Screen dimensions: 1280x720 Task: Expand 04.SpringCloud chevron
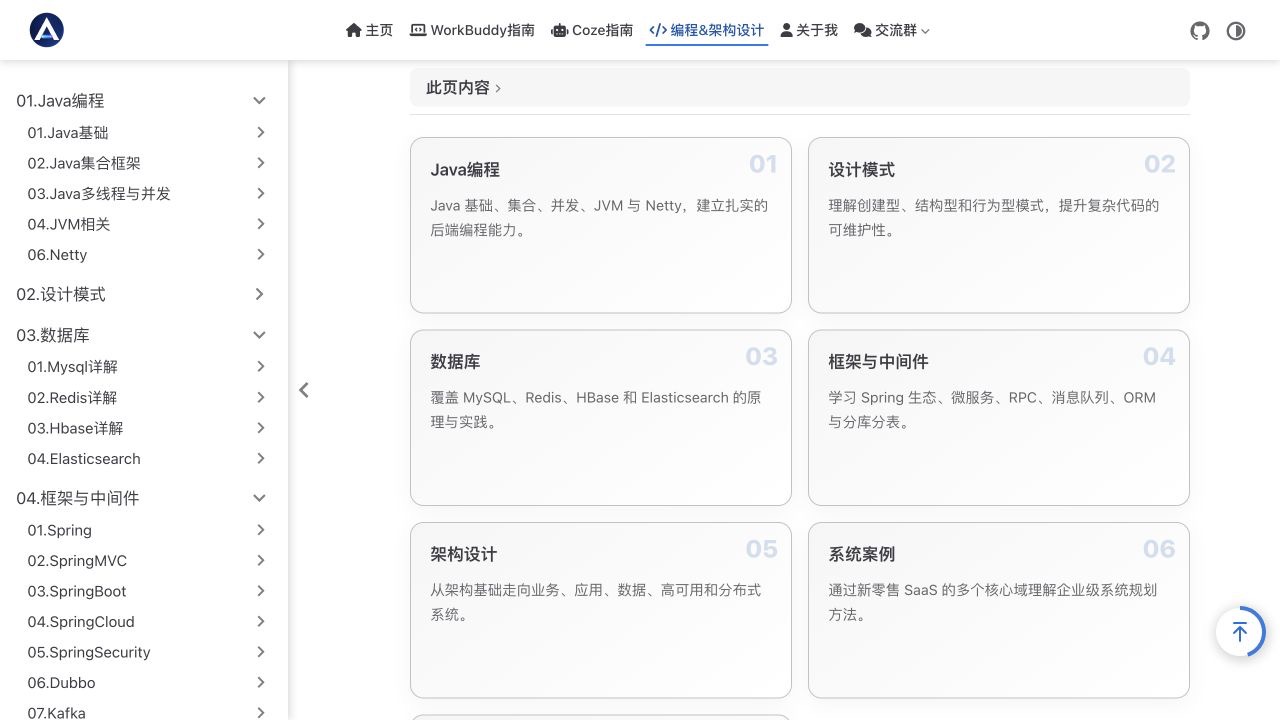[x=260, y=621]
